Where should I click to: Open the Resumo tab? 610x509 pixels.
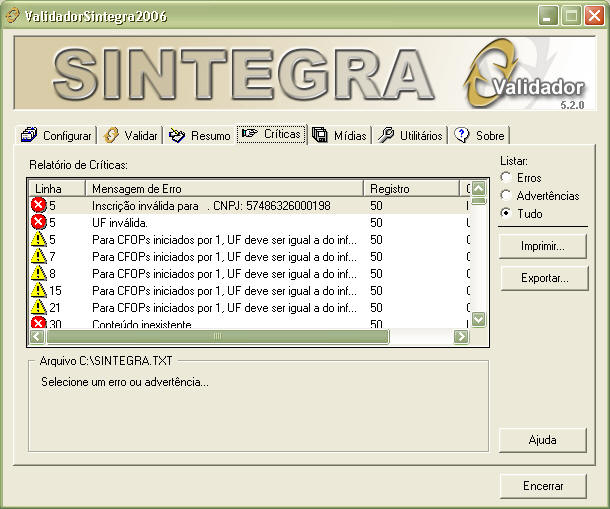click(200, 135)
